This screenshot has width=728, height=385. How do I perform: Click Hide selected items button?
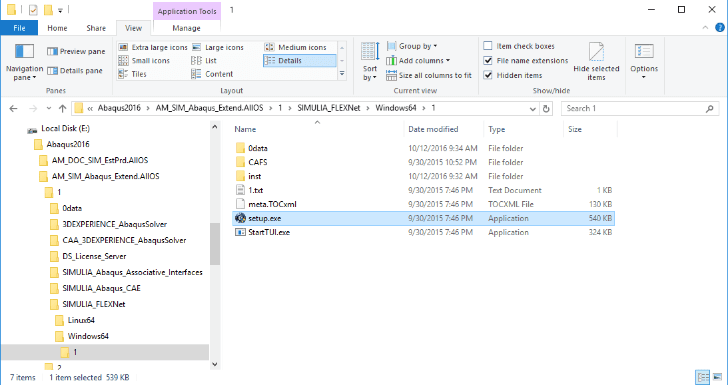coord(596,62)
